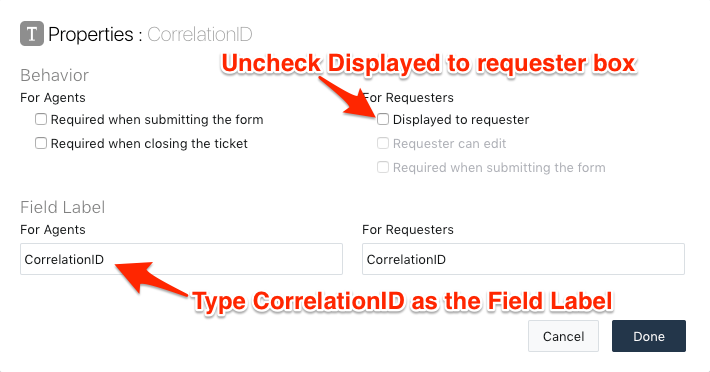Click the Field Label section heading
This screenshot has width=710, height=372.
coord(62,207)
